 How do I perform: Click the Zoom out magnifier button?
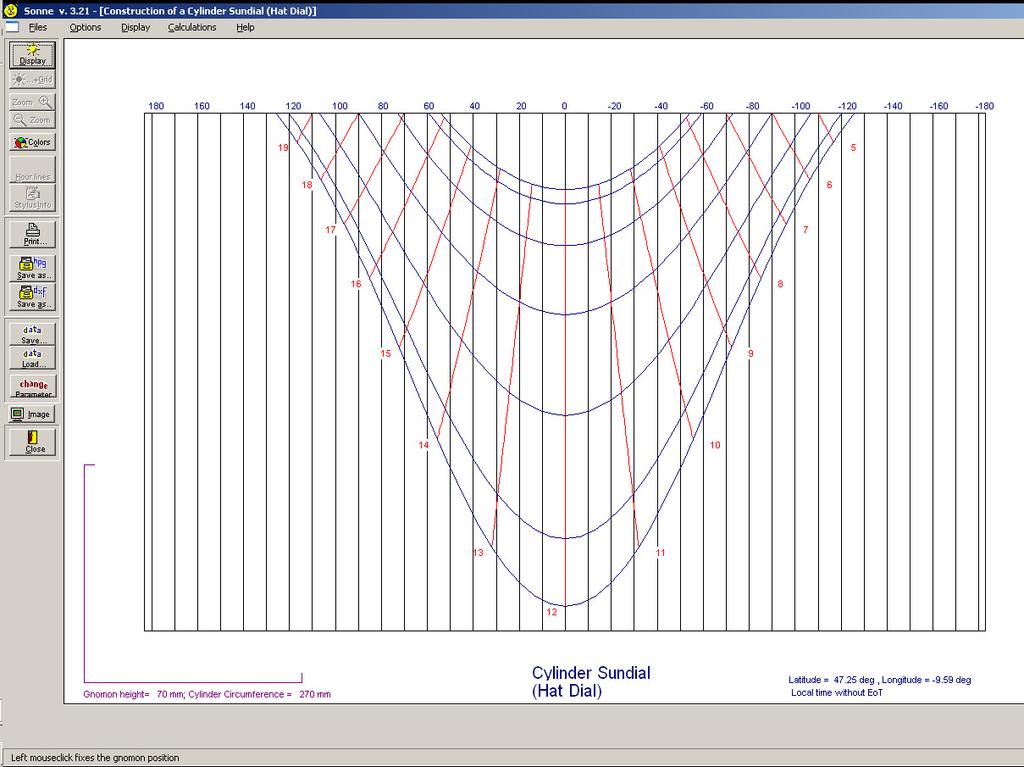point(32,120)
